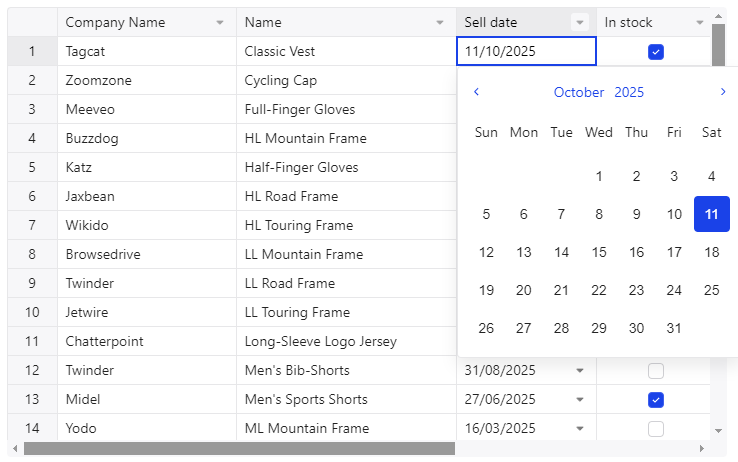Click the Sell date input 11/10/2025
Screen dimensions: 738x462
(x=525, y=52)
